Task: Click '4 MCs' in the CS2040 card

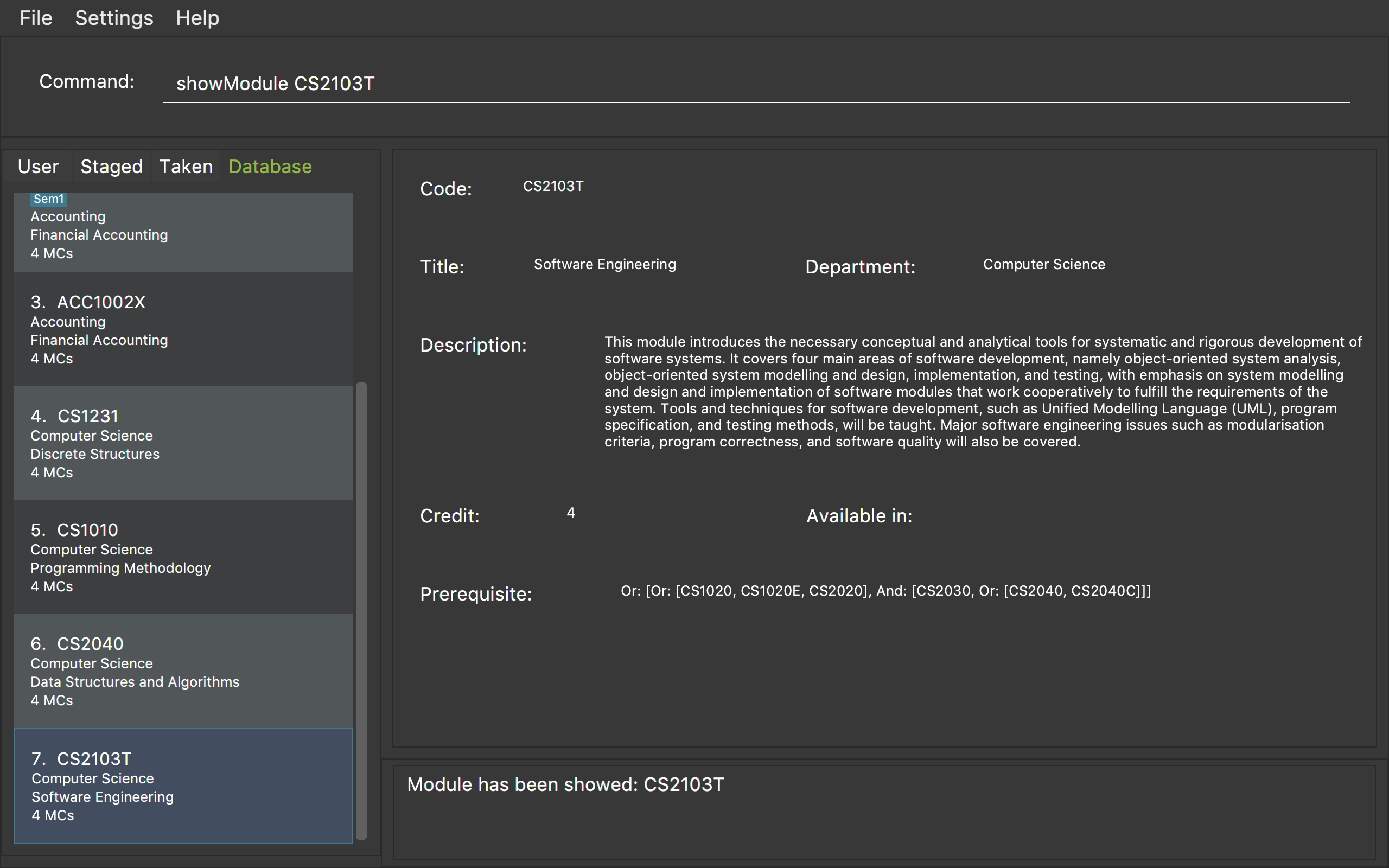Action: (52, 700)
